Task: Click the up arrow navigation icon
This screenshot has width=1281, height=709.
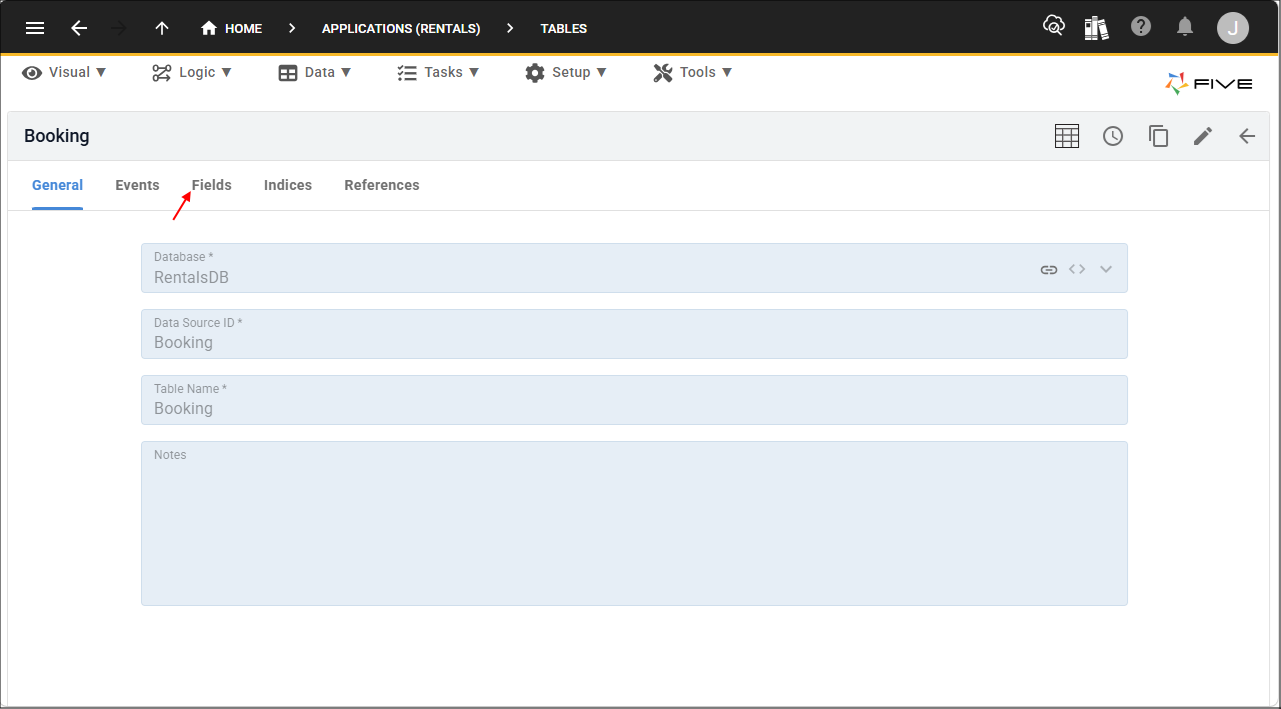Action: click(x=162, y=28)
